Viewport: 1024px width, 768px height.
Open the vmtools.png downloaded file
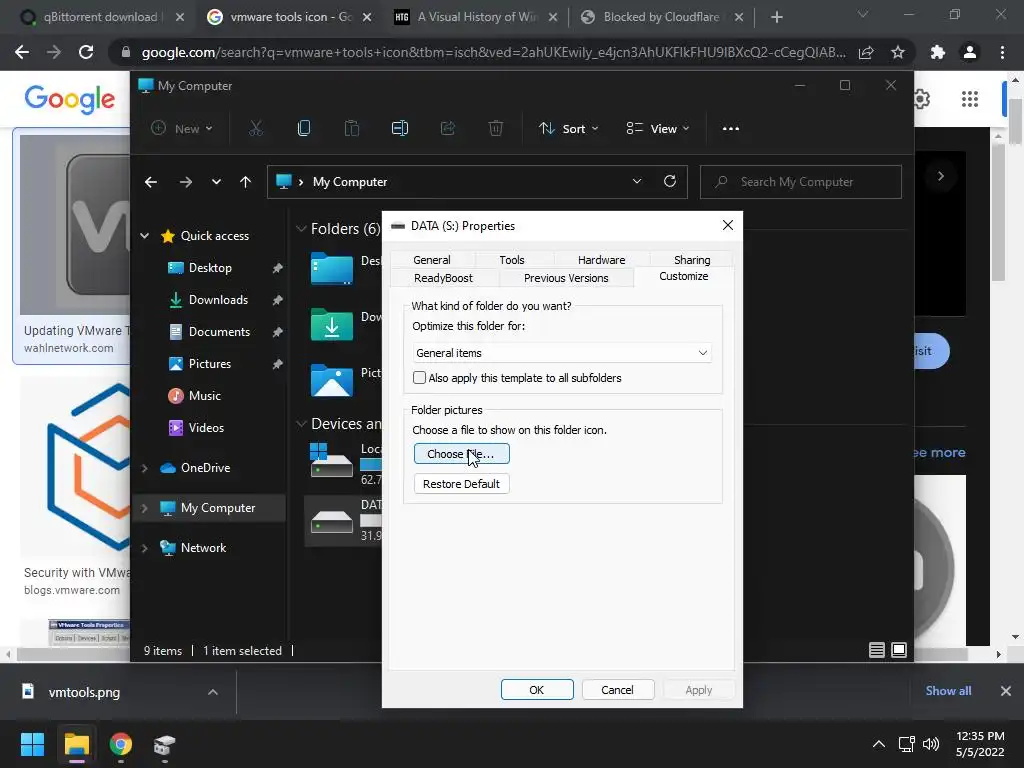84,692
